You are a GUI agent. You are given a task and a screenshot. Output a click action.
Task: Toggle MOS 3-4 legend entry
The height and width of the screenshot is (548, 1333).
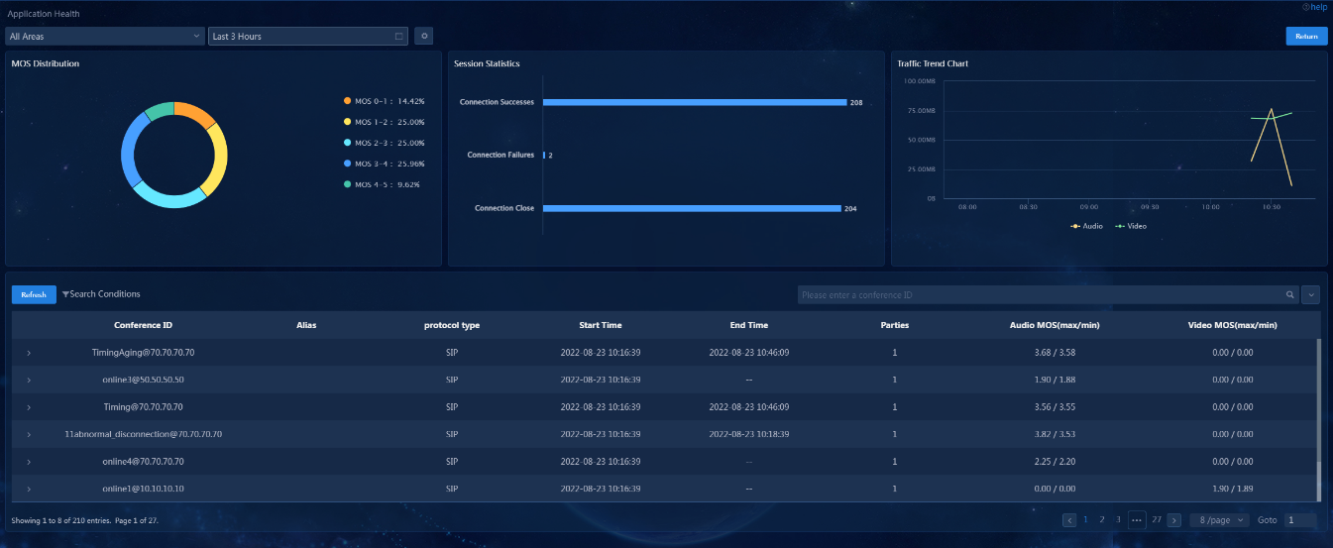coord(384,163)
